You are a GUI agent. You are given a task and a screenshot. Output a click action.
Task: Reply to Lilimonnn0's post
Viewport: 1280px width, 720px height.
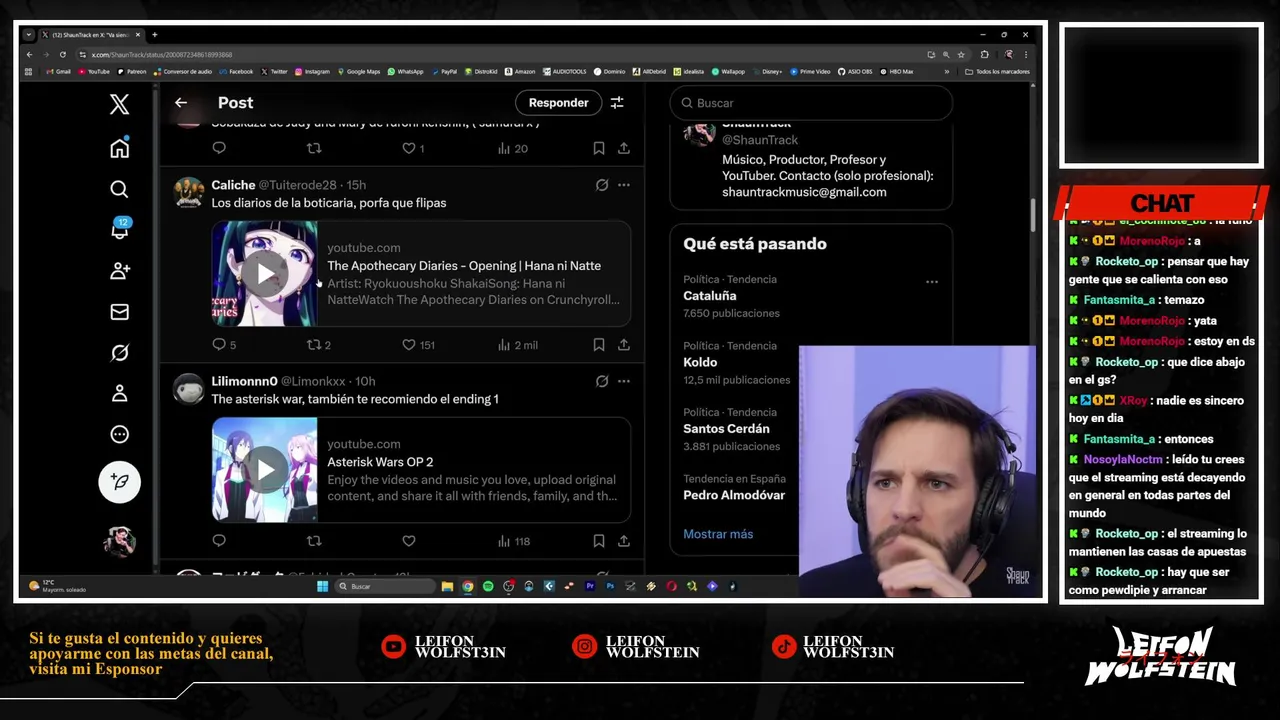[x=219, y=540]
